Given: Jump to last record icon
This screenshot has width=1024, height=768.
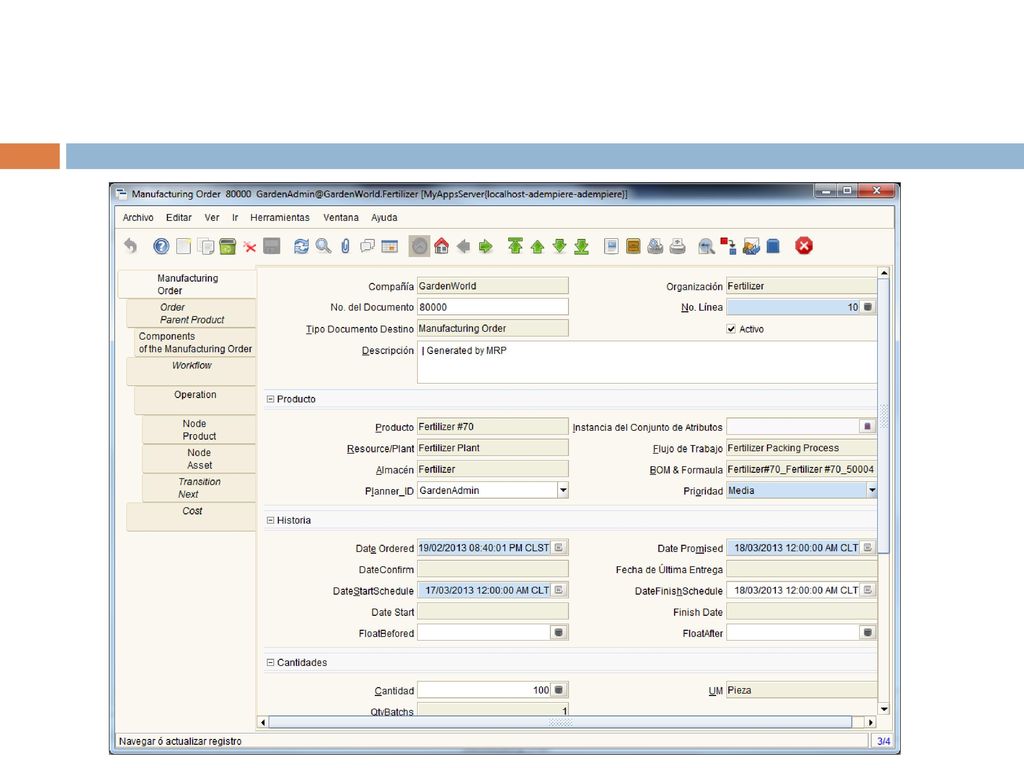Looking at the screenshot, I should pyautogui.click(x=581, y=246).
